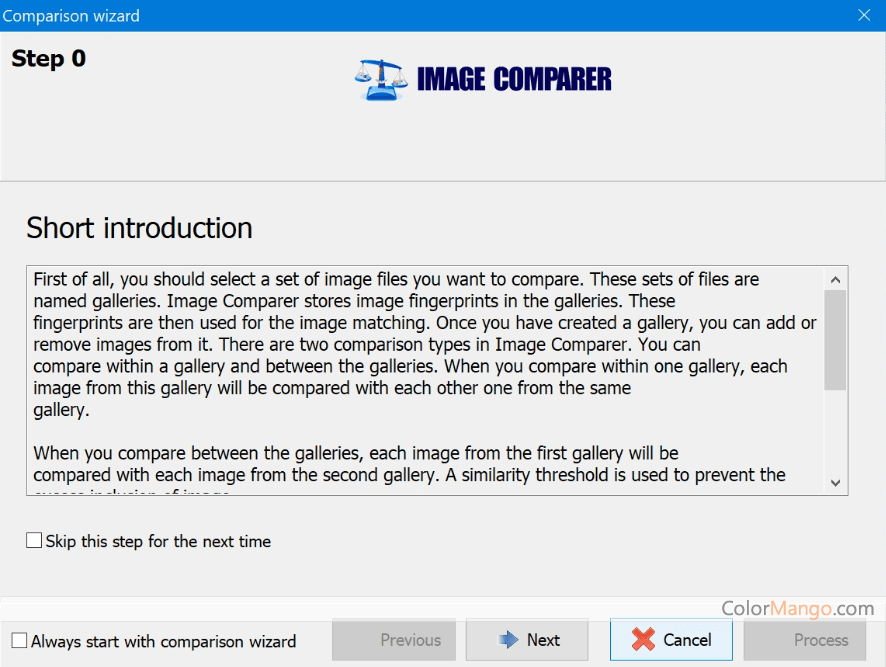Abort the wizard using the Cancel label
This screenshot has height=667, width=886.
point(687,640)
